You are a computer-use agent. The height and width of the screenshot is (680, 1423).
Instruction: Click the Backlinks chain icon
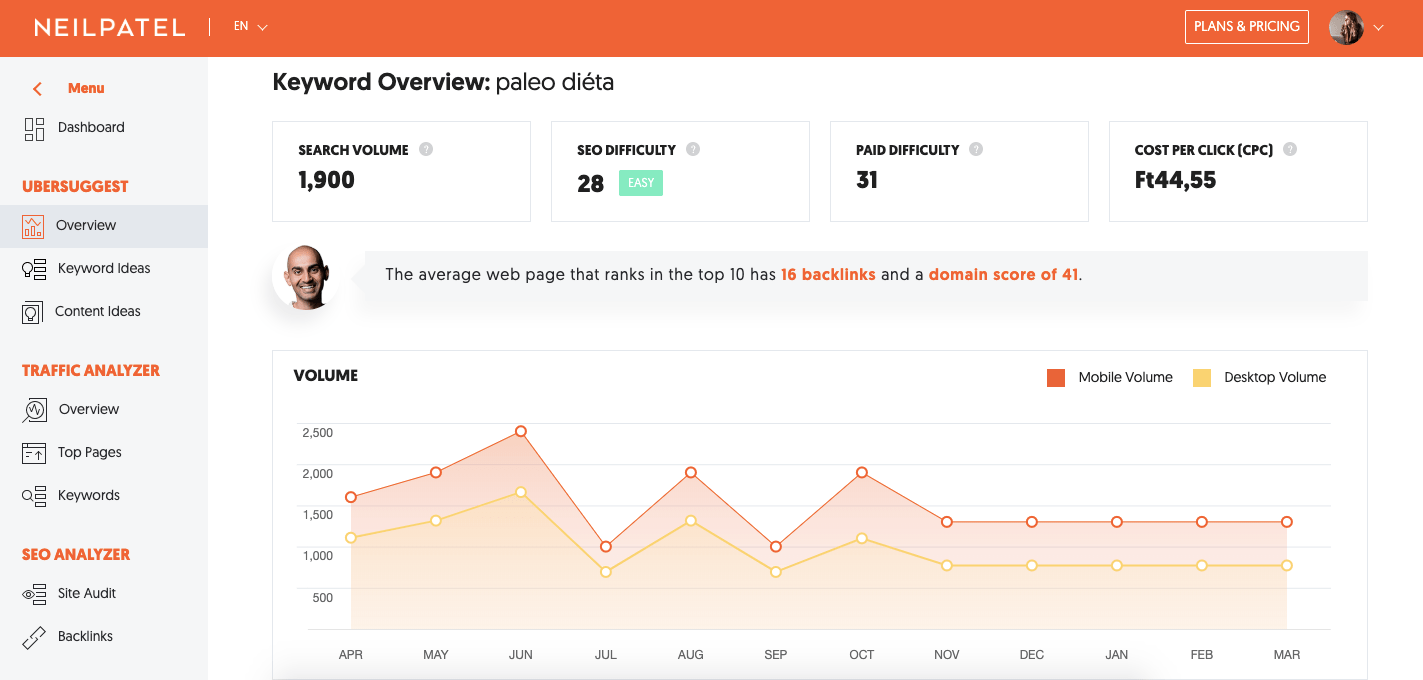click(x=34, y=637)
